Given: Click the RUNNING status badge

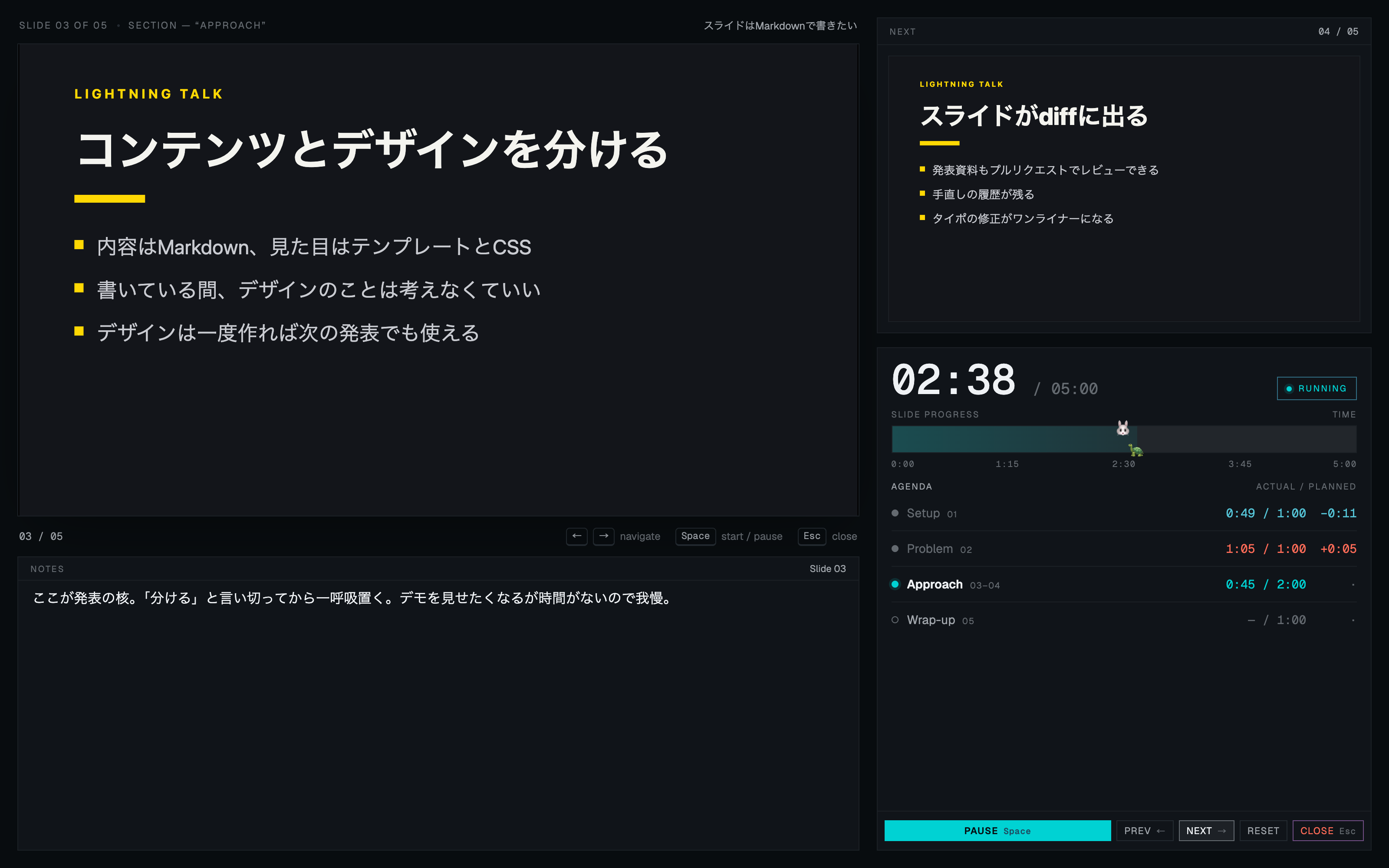Looking at the screenshot, I should point(1316,389).
